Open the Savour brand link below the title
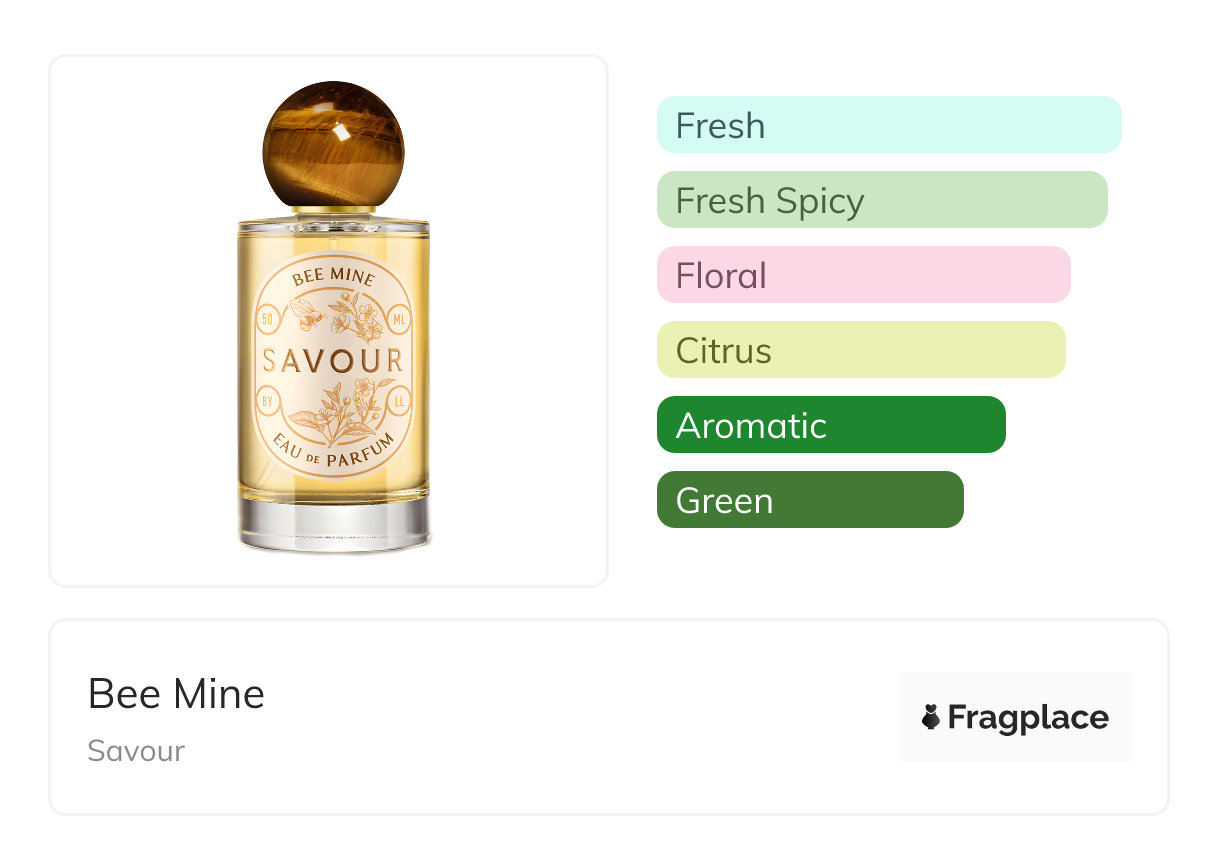This screenshot has height=864, width=1218. pos(136,751)
